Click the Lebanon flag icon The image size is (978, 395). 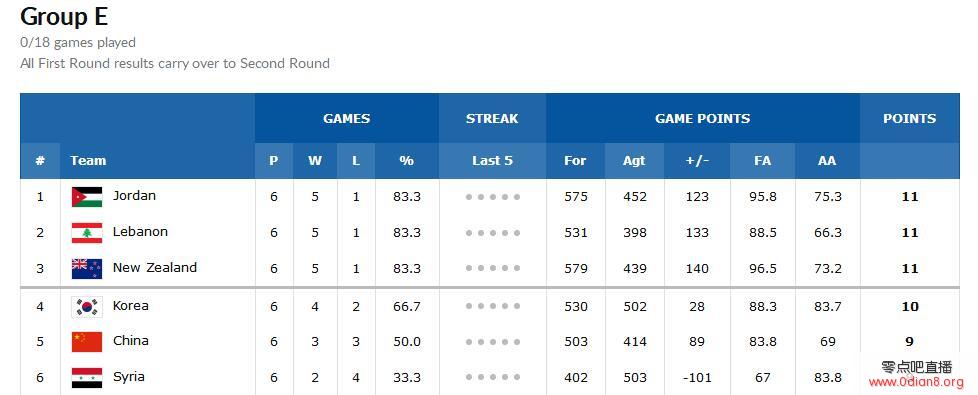click(x=87, y=233)
